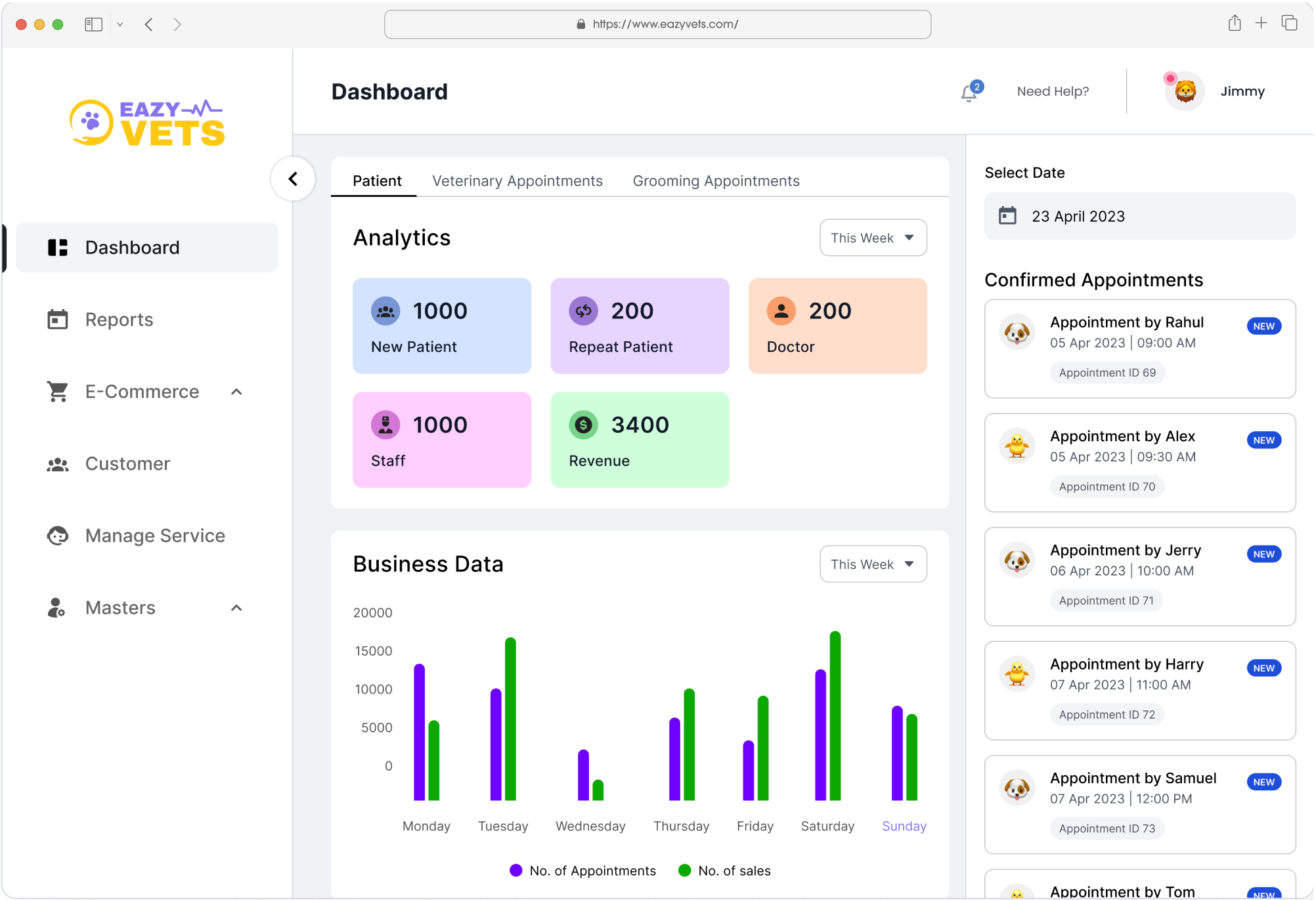Switch to the Veterinary Appointments tab
Screen dimensions: 1316x900
[x=517, y=181]
